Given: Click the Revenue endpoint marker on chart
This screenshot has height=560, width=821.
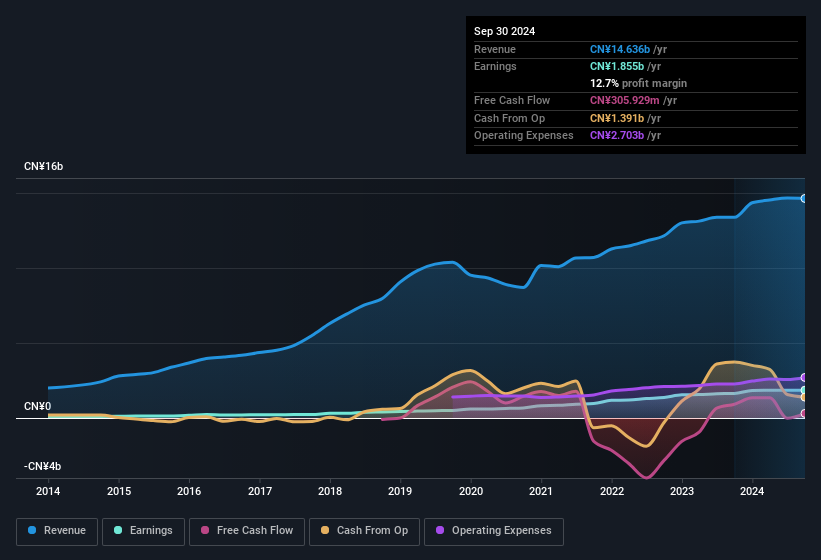Looking at the screenshot, I should [x=804, y=199].
